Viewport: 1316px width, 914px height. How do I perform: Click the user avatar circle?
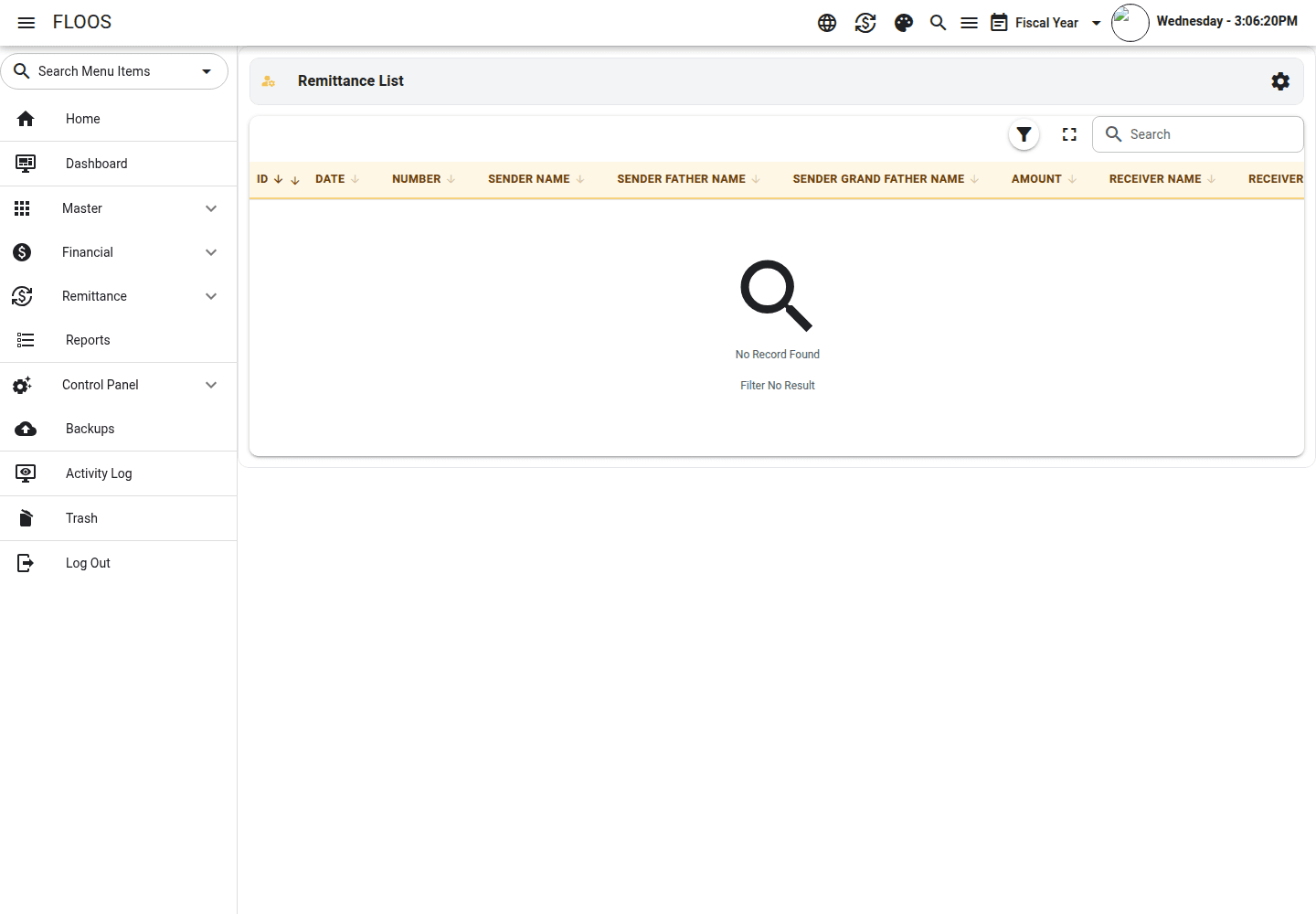[x=1130, y=23]
